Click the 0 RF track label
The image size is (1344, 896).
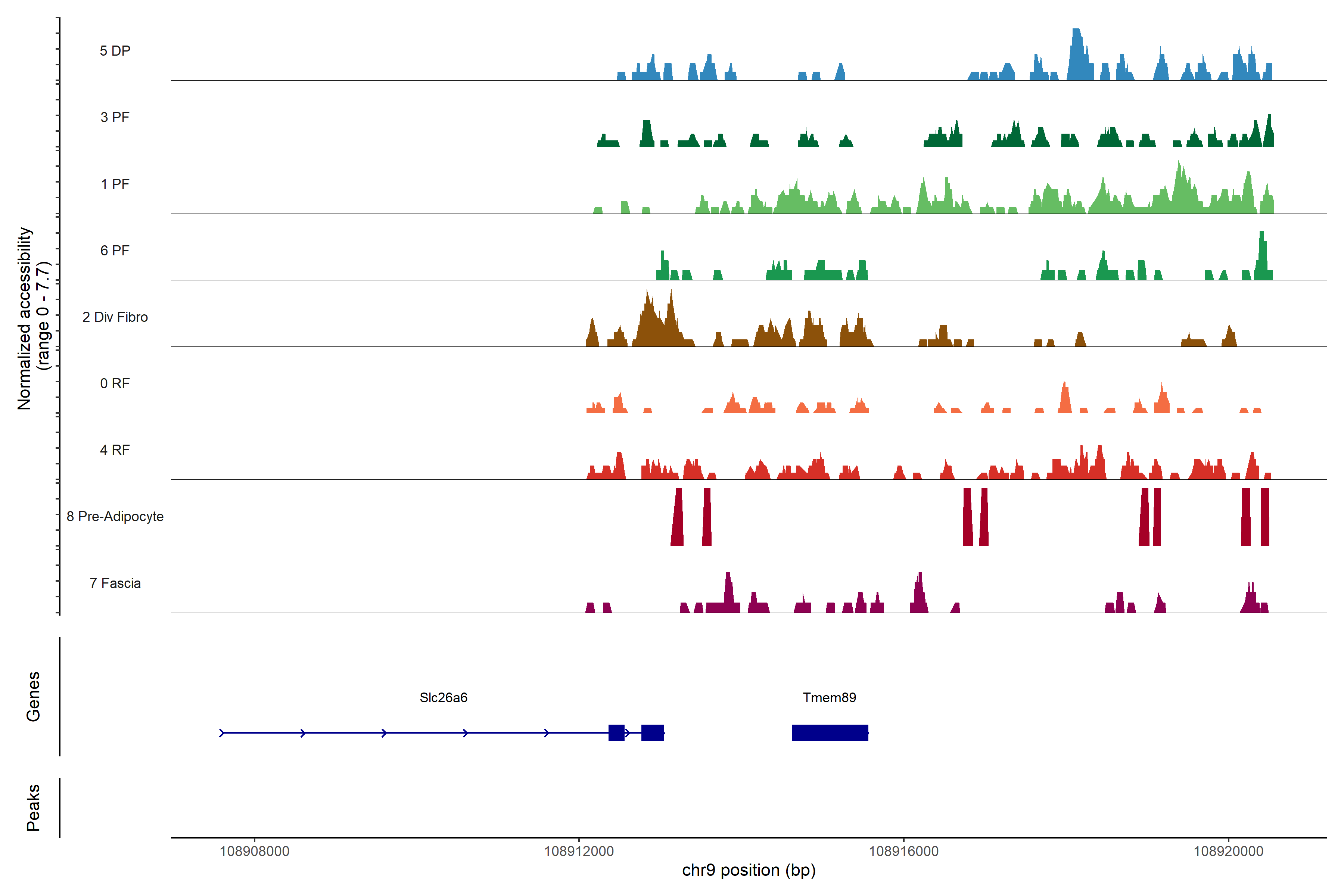[x=115, y=383]
